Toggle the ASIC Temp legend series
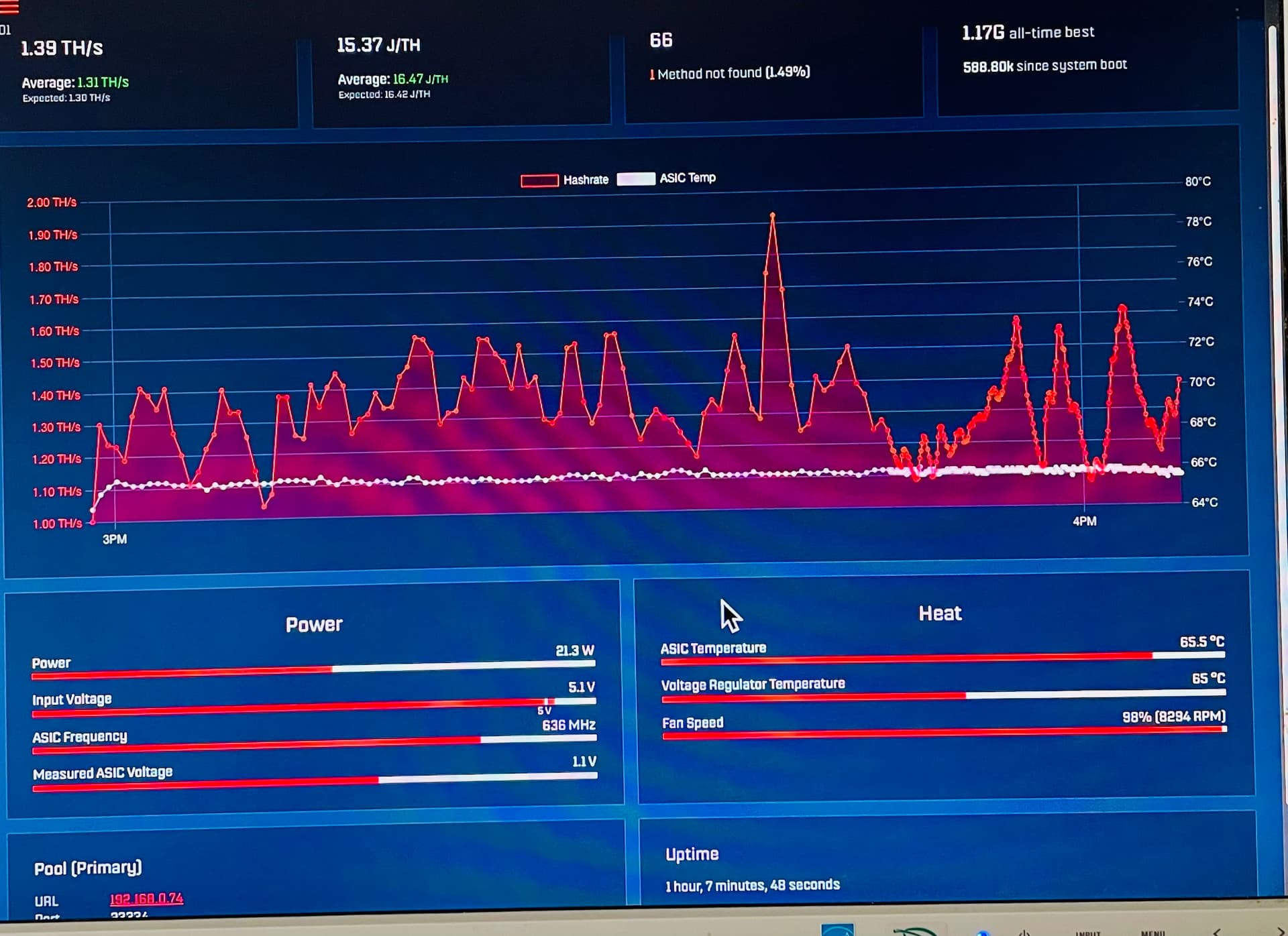 (666, 178)
